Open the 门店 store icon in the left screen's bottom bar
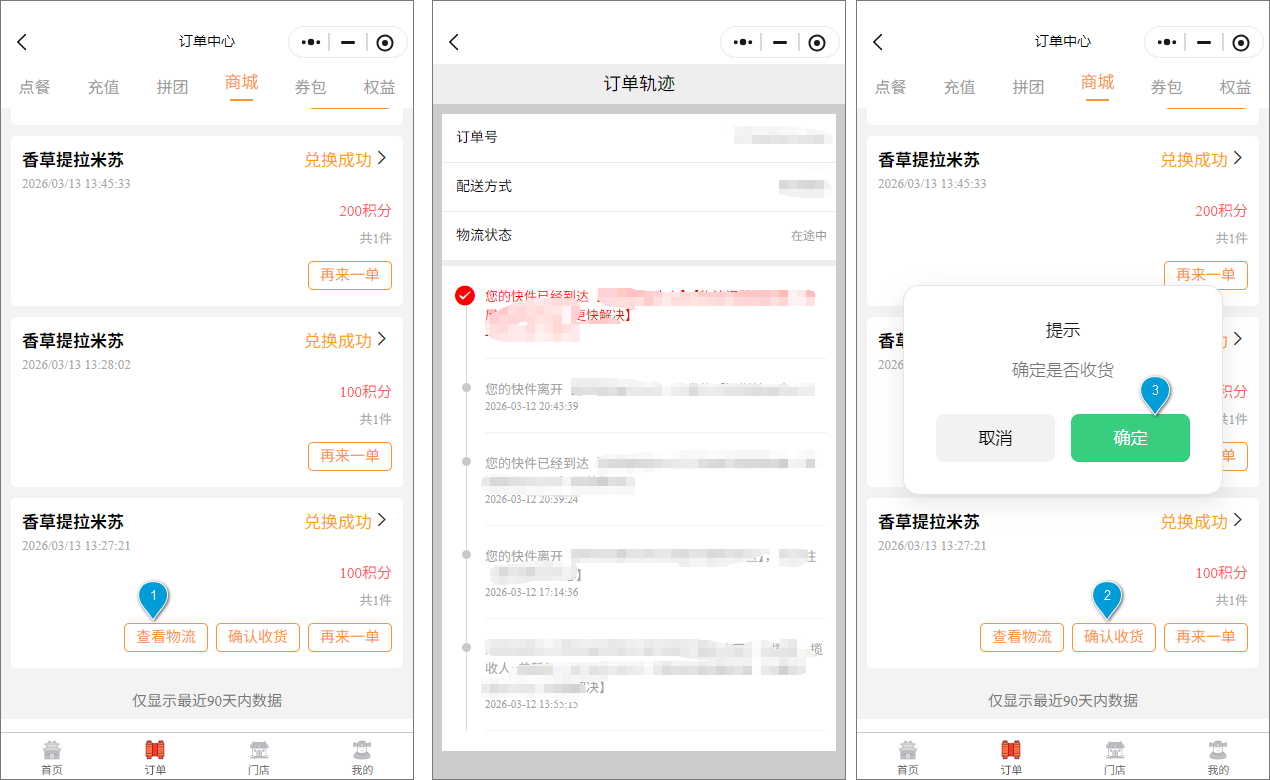1270x780 pixels. 259,756
